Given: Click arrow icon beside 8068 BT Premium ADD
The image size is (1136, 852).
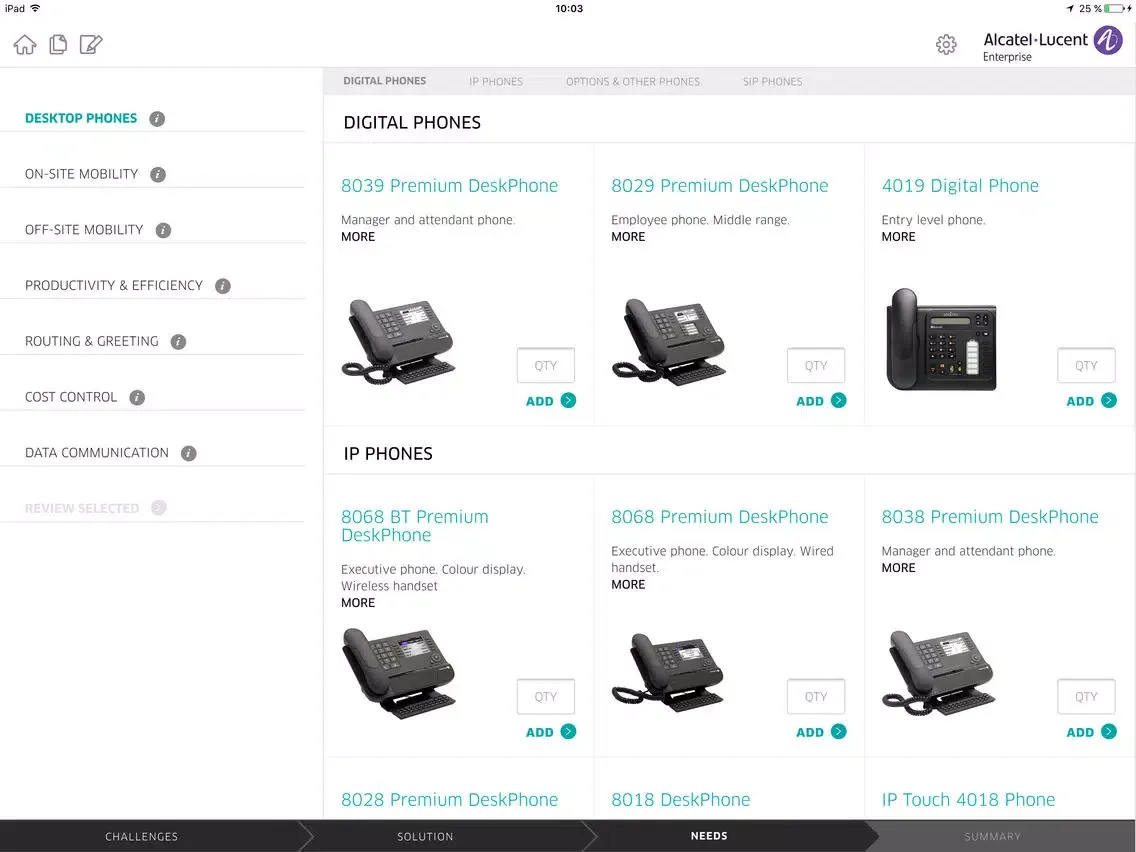Looking at the screenshot, I should click(x=569, y=732).
